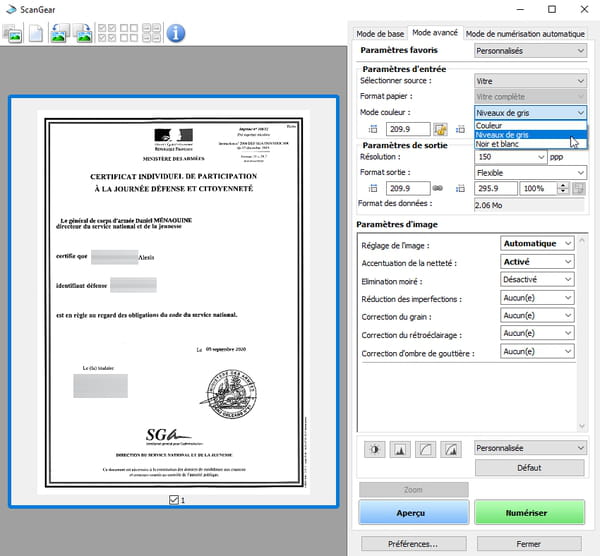Open the Préférences... button
600x556 pixels.
tap(413, 544)
